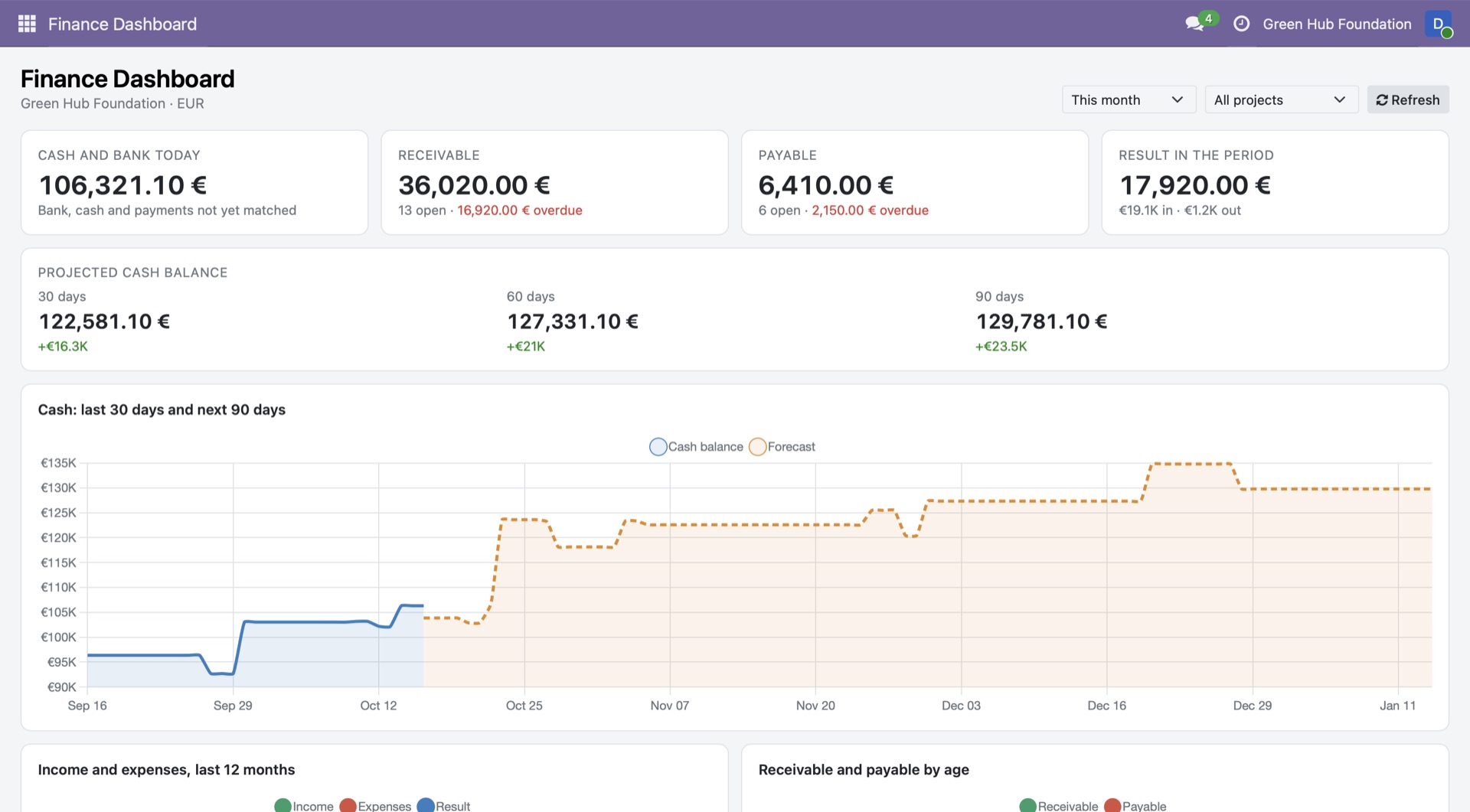The height and width of the screenshot is (812, 1470).
Task: Click the Finance Dashboard title in the top bar
Action: pos(122,24)
